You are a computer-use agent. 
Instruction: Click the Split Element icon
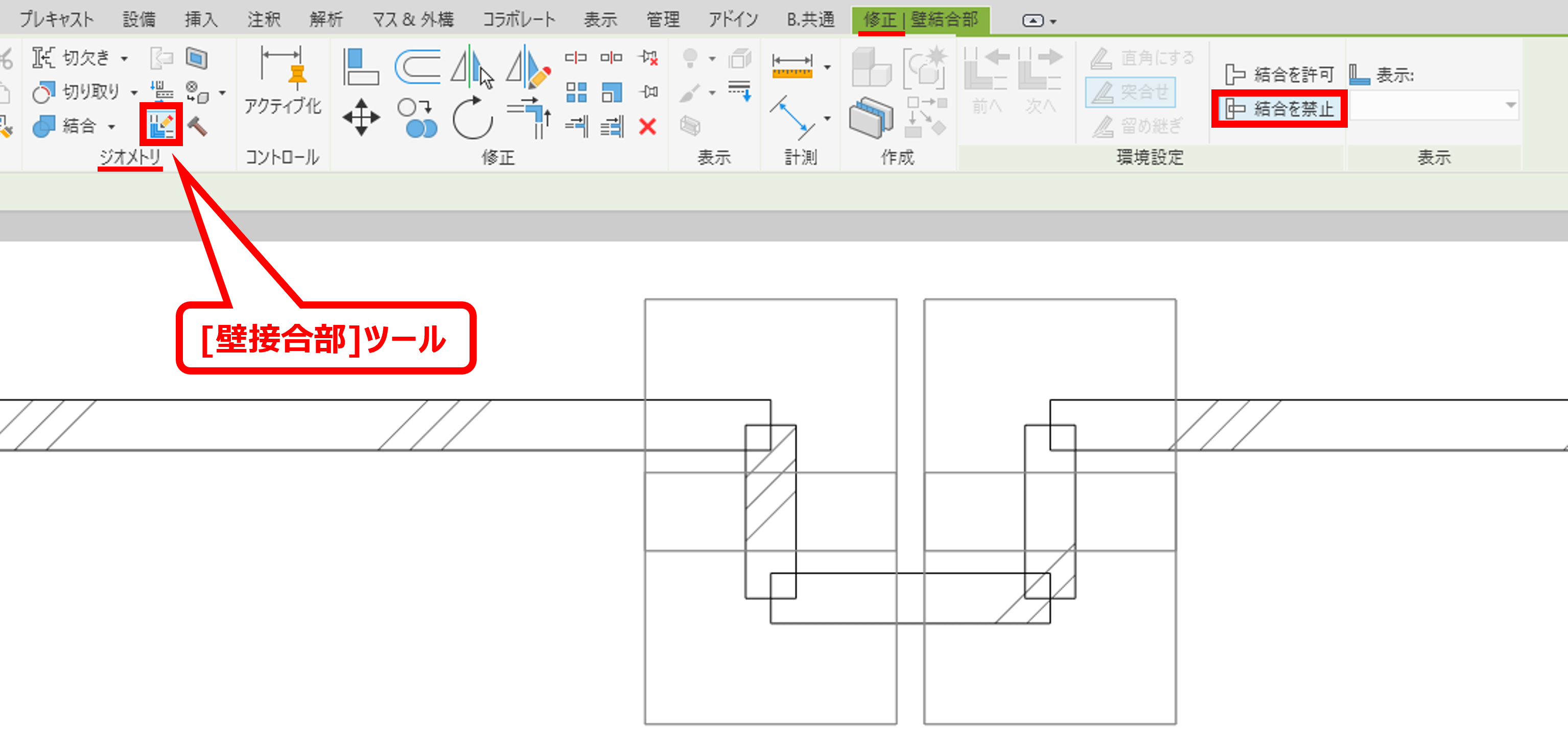click(575, 58)
